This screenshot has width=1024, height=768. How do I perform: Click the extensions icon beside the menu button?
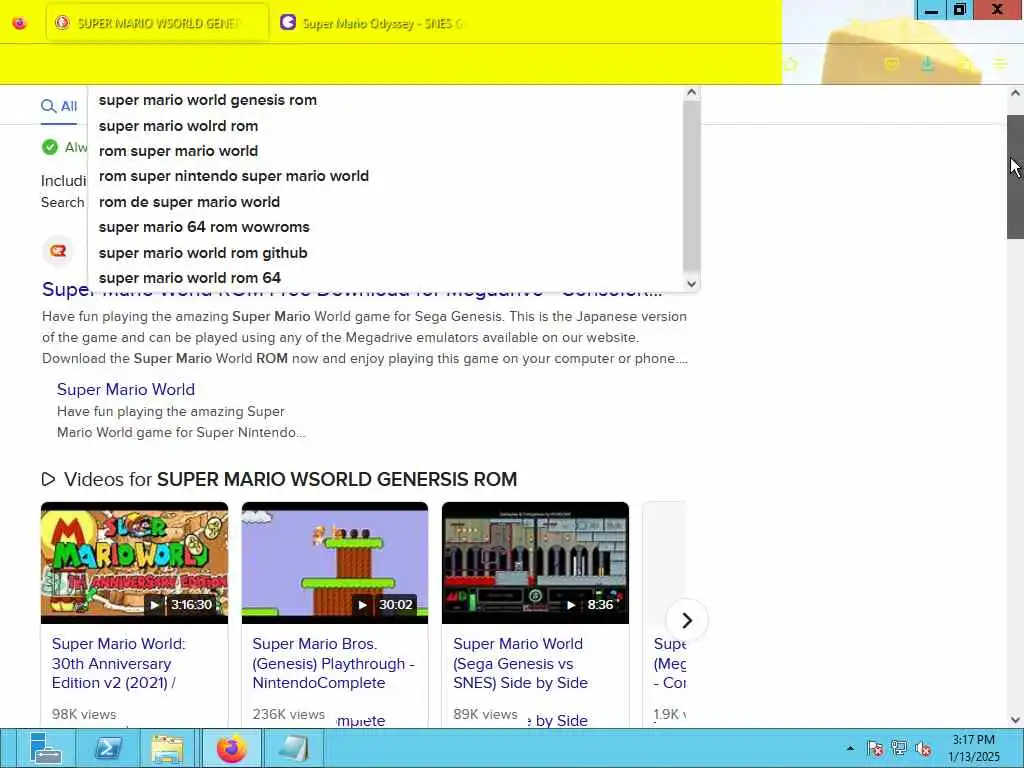click(965, 64)
